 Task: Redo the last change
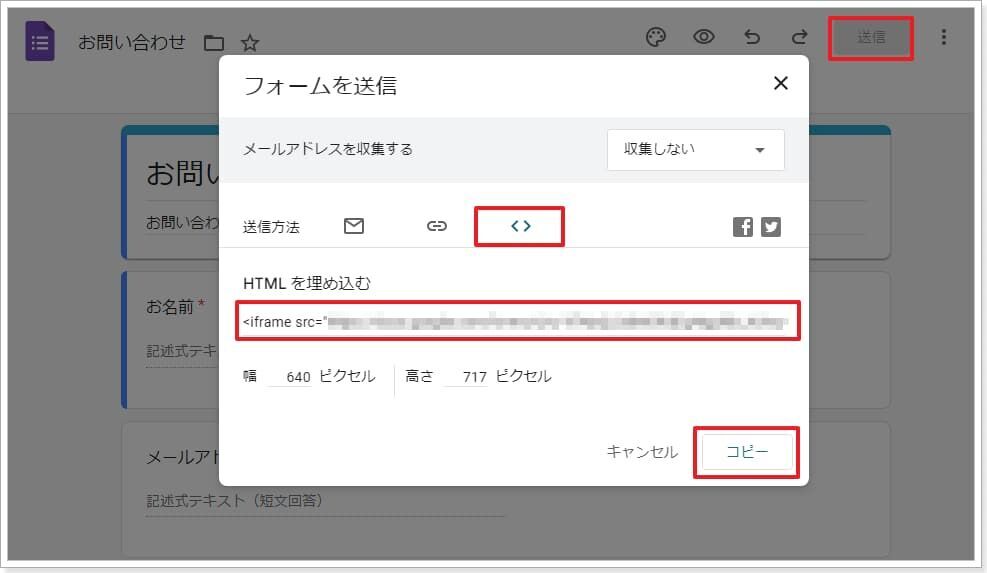pos(799,37)
